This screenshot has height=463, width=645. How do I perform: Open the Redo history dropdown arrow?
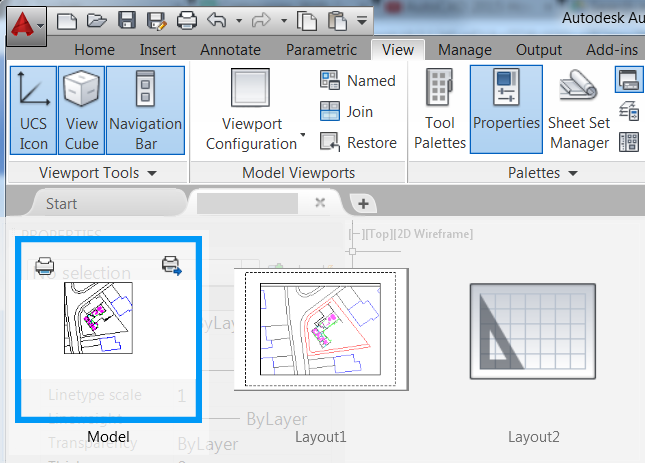[x=284, y=20]
